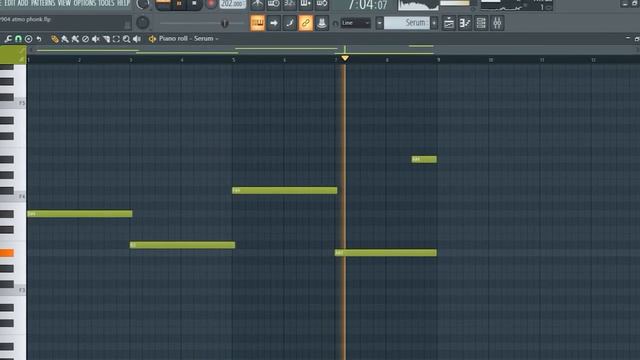
Task: Click the main volume knob
Action: (142, 4)
